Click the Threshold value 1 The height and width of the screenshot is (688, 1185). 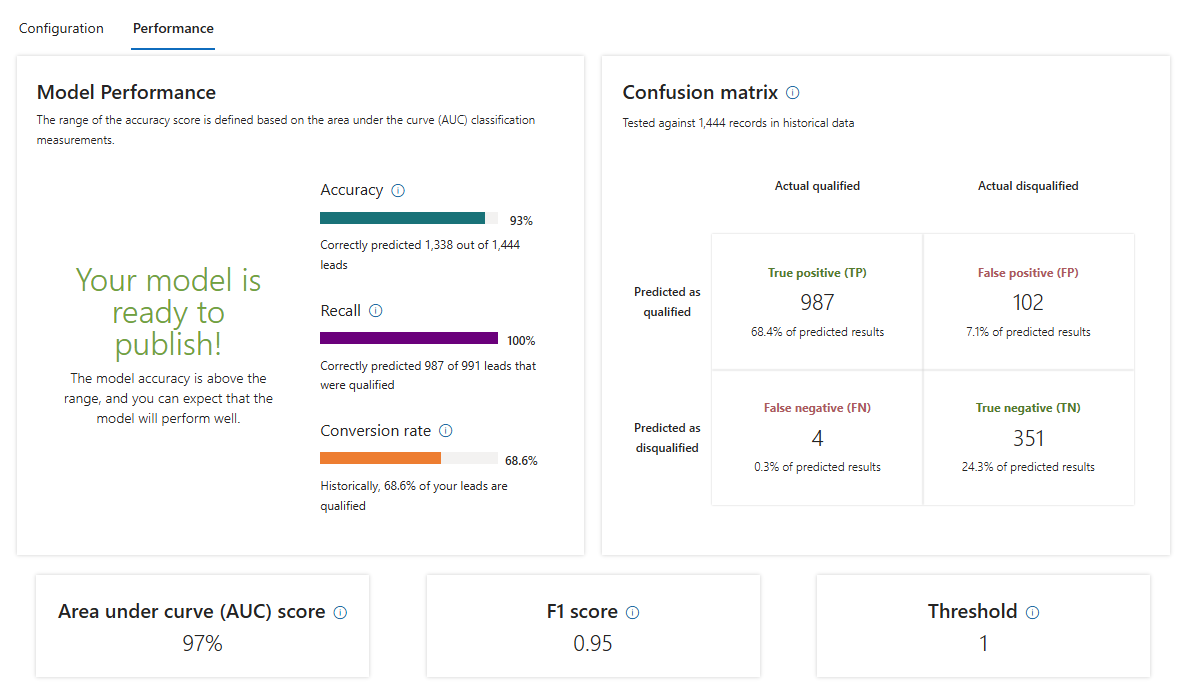pyautogui.click(x=983, y=644)
